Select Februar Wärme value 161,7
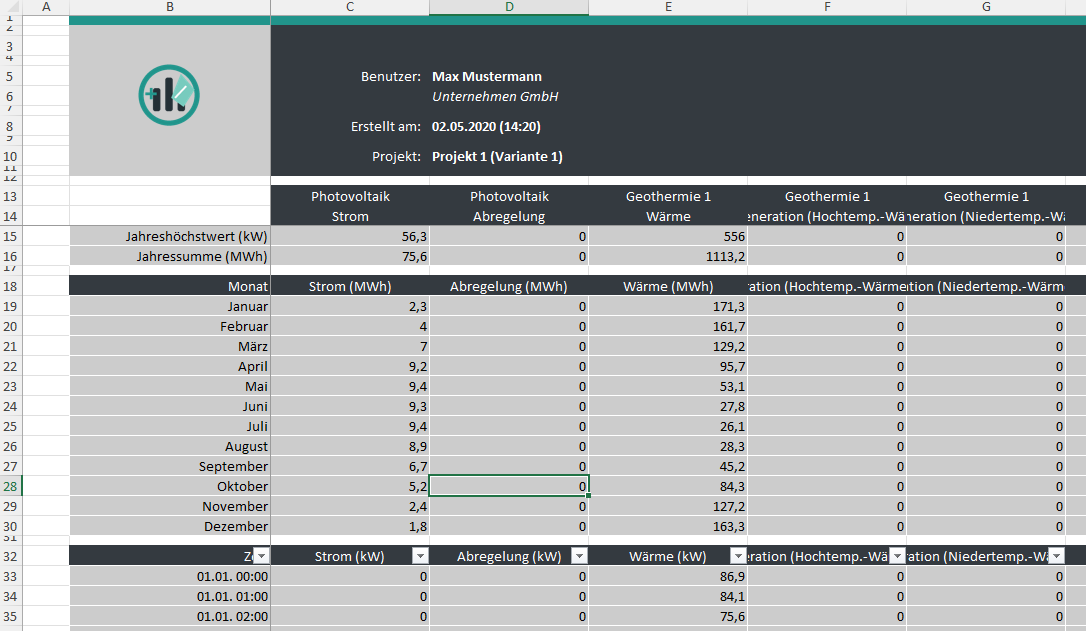This screenshot has width=1086, height=631. [x=668, y=326]
